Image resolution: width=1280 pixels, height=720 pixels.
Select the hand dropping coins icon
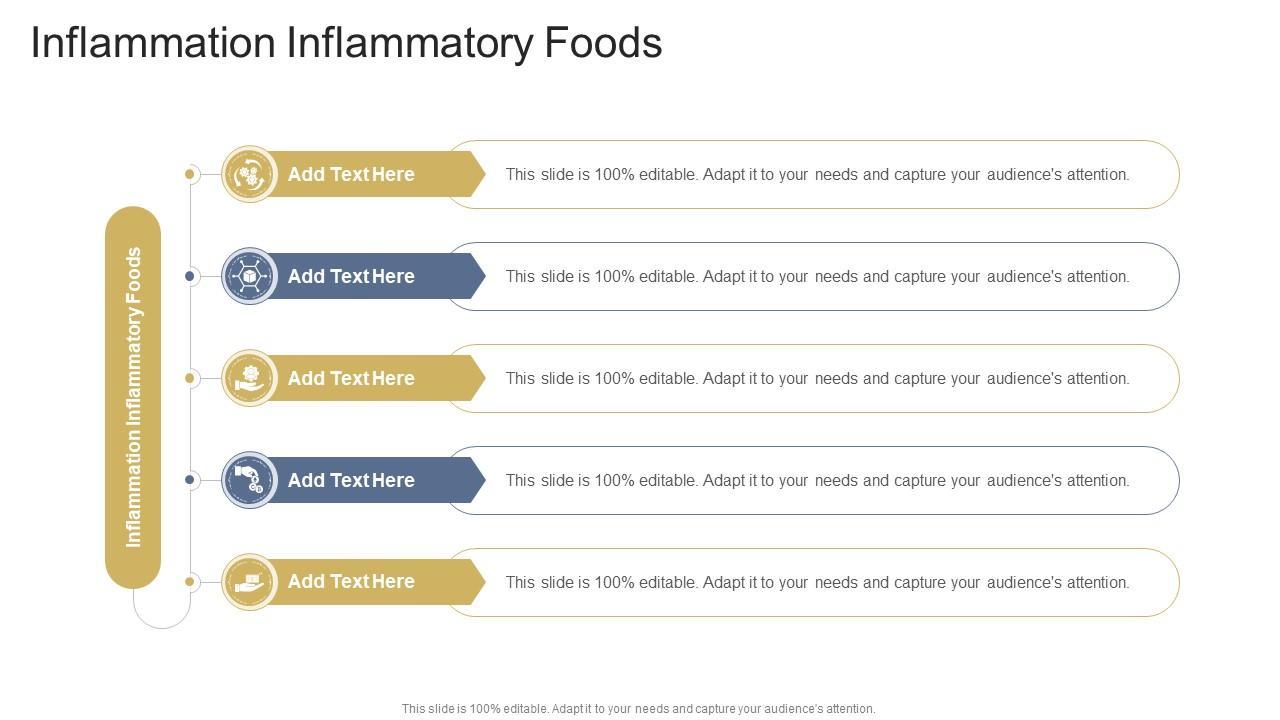pos(249,481)
